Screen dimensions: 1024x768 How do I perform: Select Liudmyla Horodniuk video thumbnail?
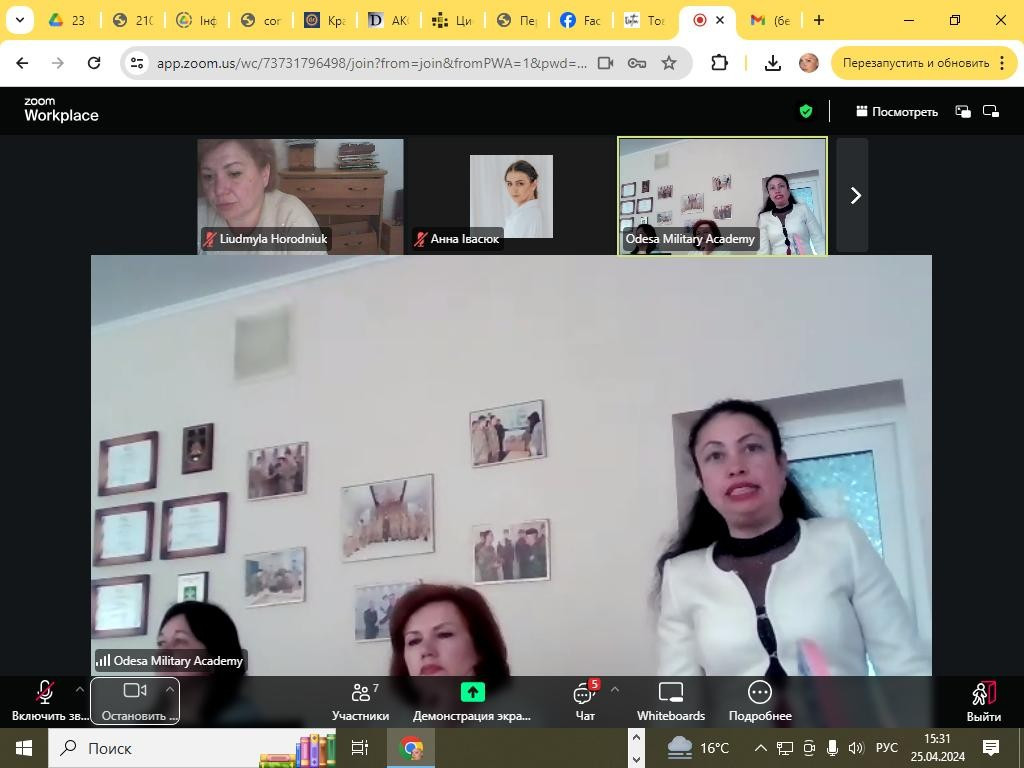pyautogui.click(x=300, y=196)
